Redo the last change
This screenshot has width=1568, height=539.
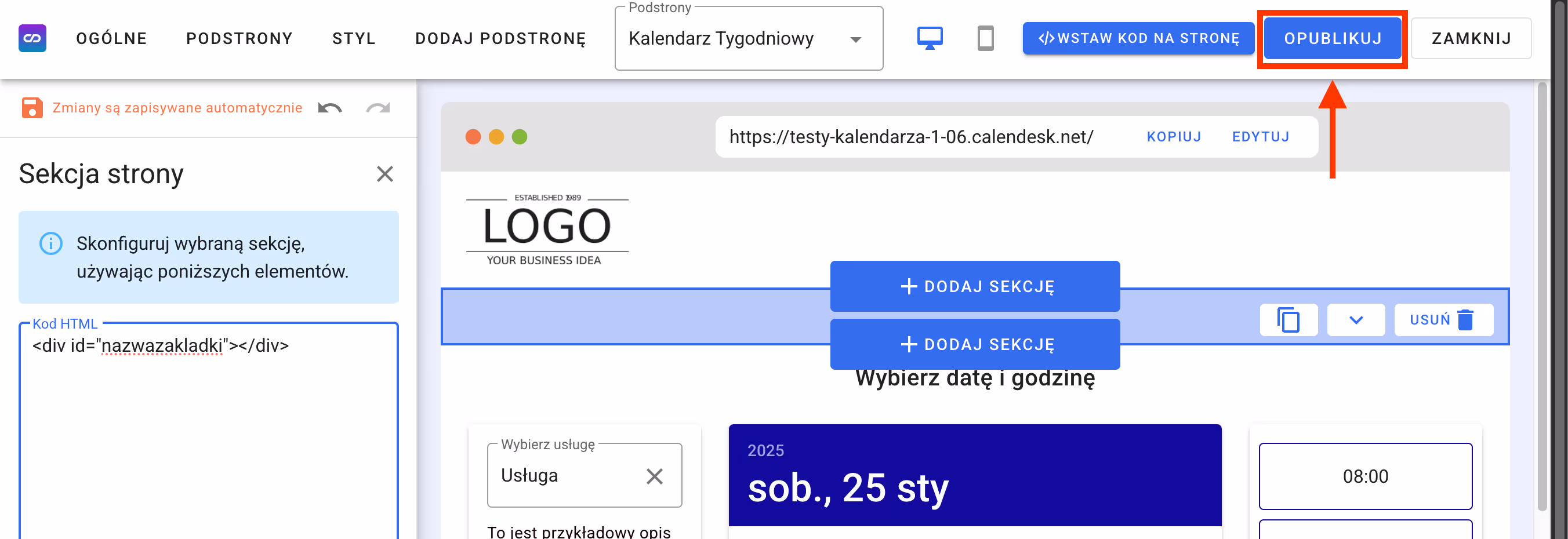pyautogui.click(x=378, y=108)
